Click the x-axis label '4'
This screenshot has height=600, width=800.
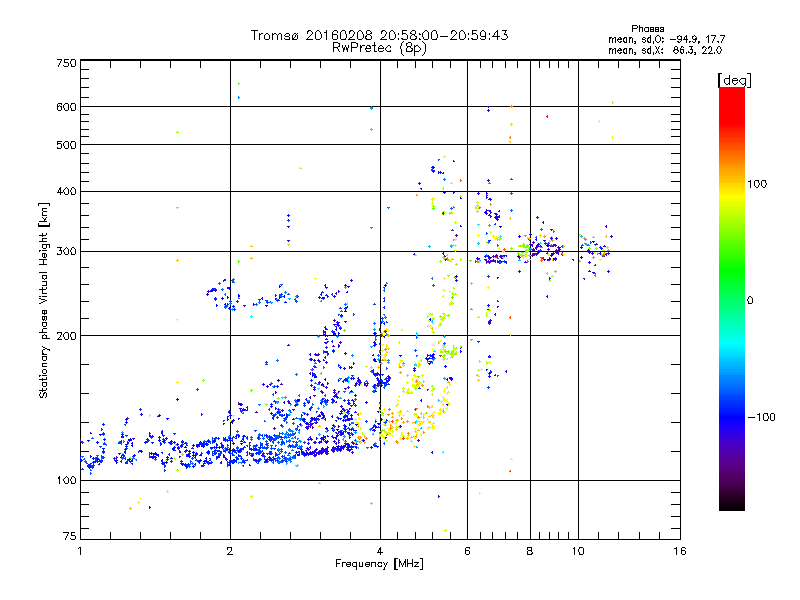(380, 551)
